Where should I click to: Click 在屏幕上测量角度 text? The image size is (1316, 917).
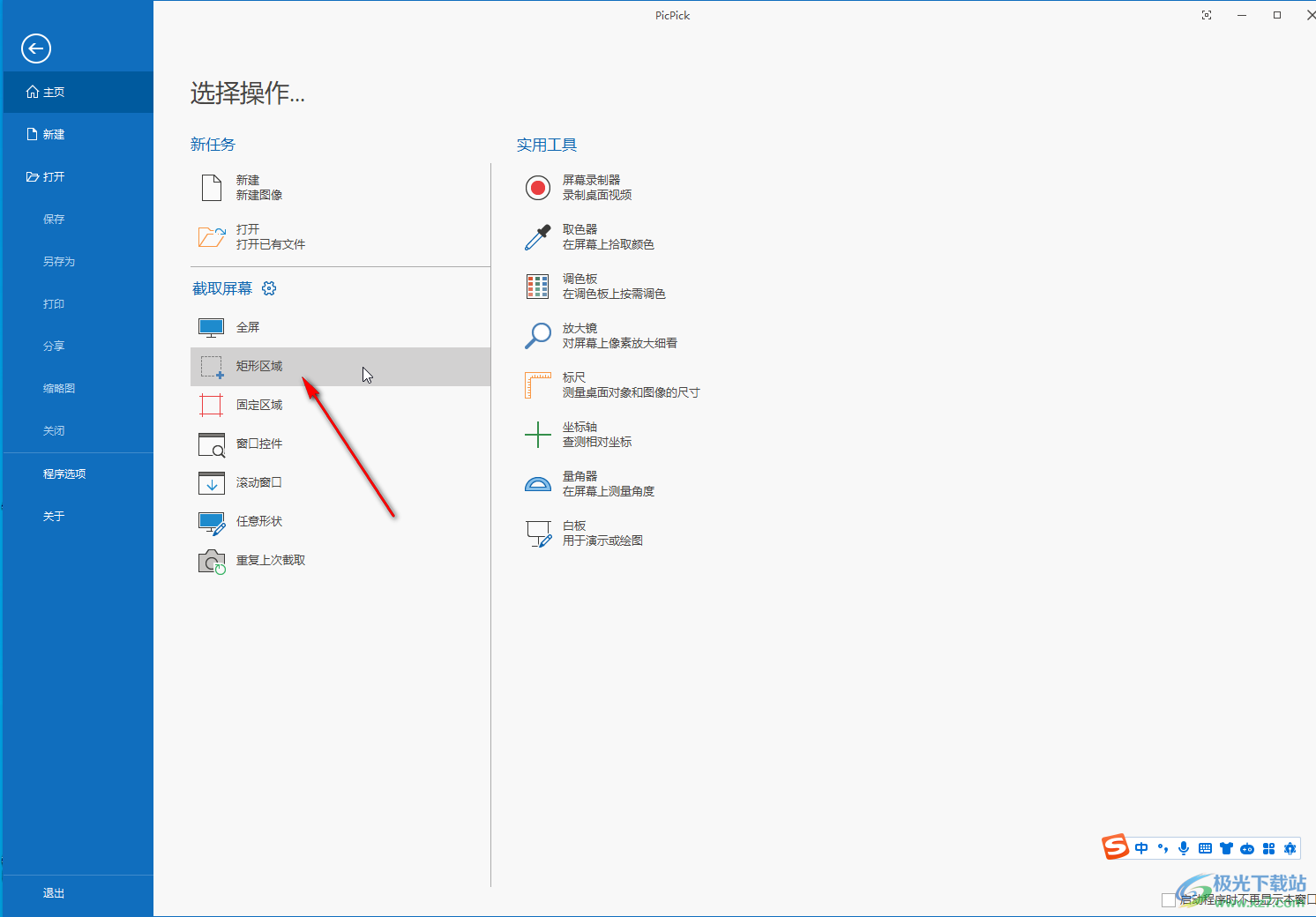(609, 491)
